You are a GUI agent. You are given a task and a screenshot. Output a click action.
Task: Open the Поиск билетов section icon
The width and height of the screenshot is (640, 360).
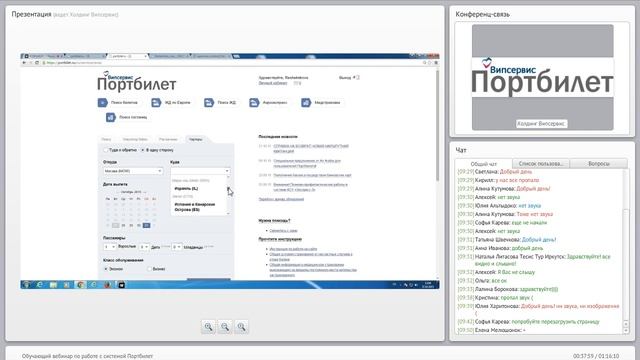102,102
